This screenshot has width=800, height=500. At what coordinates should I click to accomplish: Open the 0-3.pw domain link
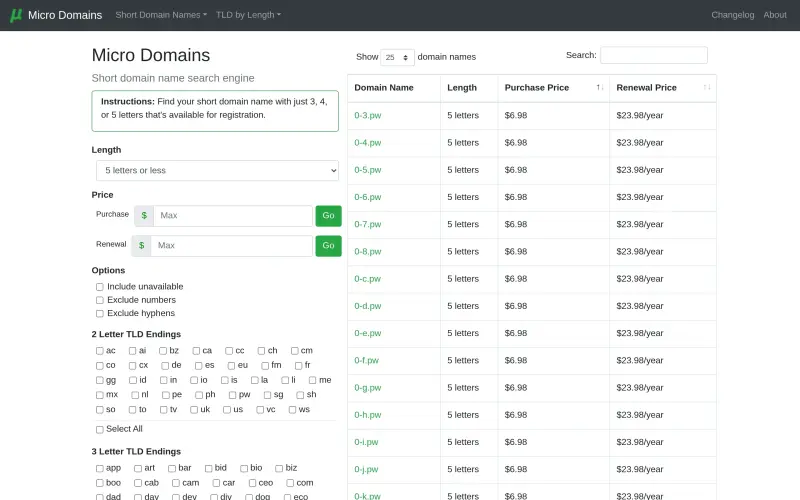coord(368,116)
